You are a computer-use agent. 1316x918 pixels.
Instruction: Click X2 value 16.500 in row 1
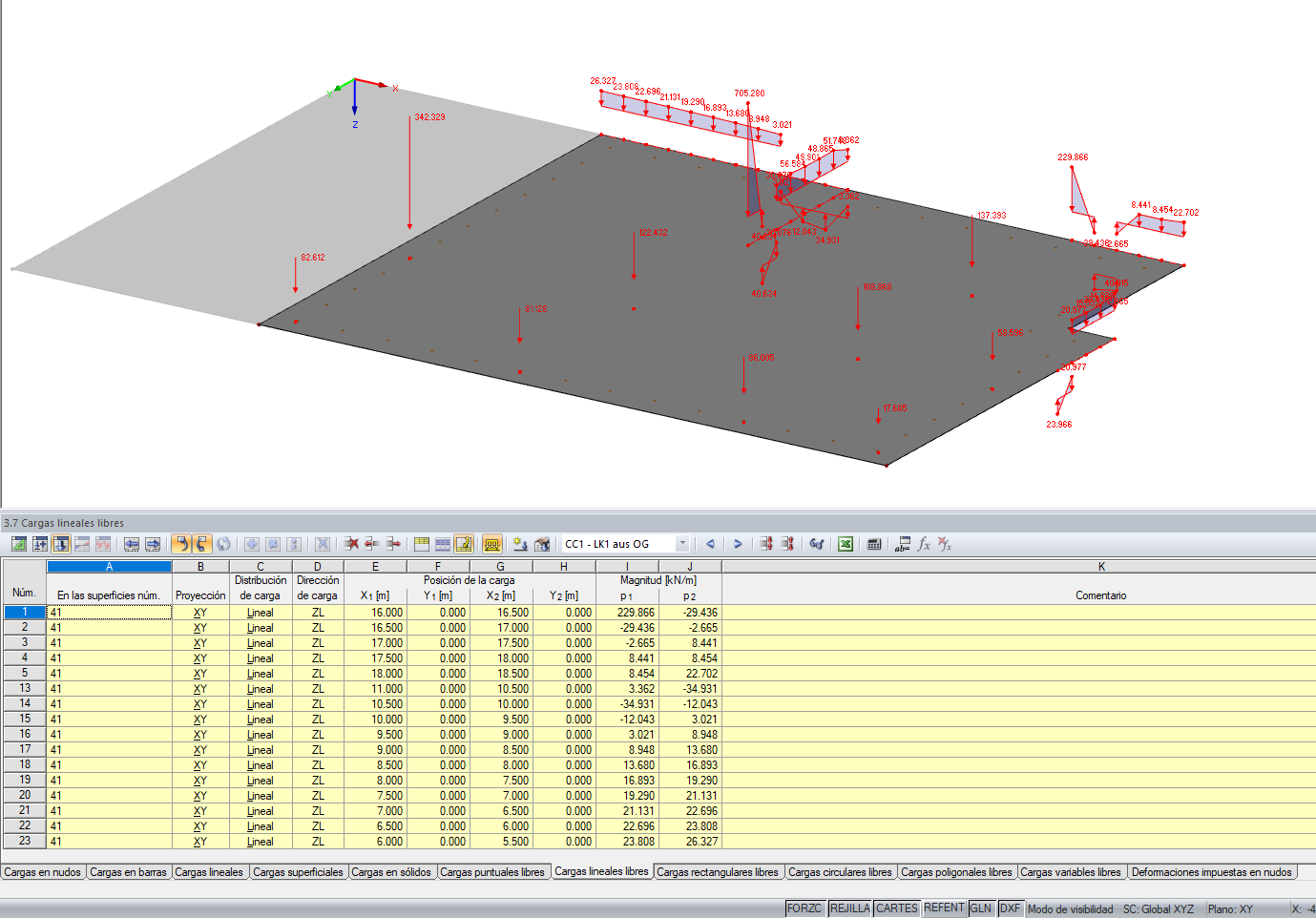click(501, 613)
